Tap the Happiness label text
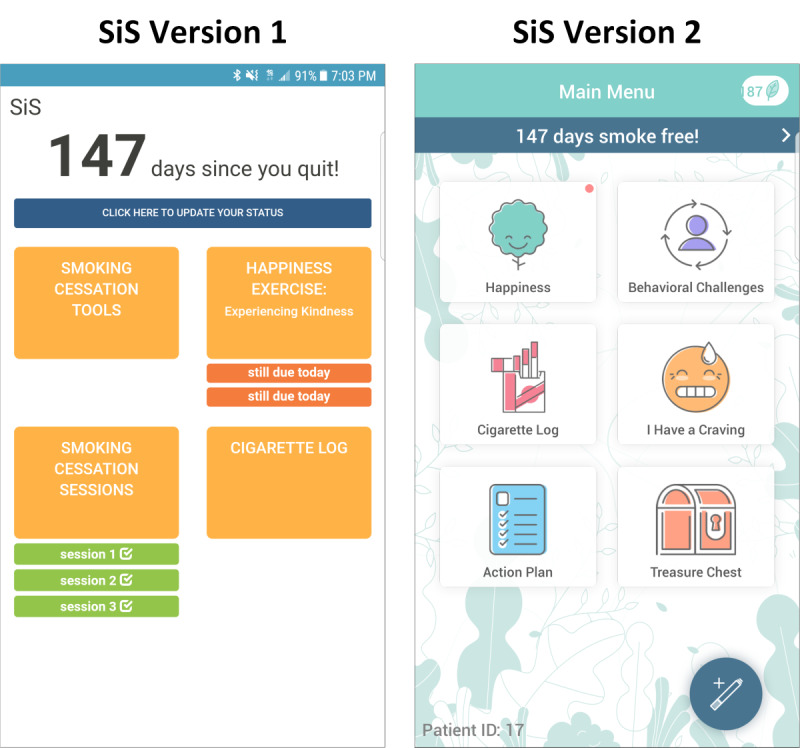The width and height of the screenshot is (800, 748). 518,288
